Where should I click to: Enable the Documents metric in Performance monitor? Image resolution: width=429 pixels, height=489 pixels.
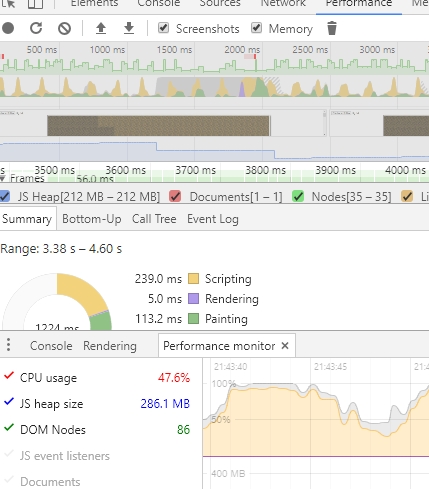point(9,480)
